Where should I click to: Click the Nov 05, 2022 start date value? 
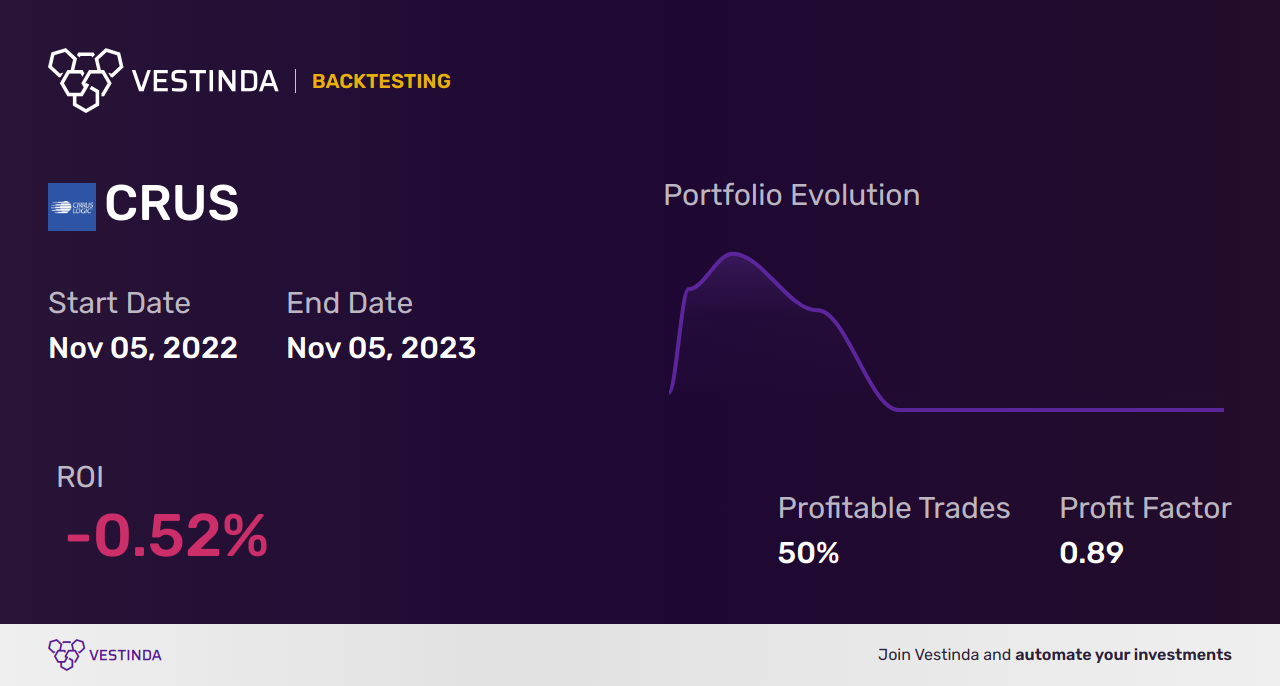click(x=143, y=348)
